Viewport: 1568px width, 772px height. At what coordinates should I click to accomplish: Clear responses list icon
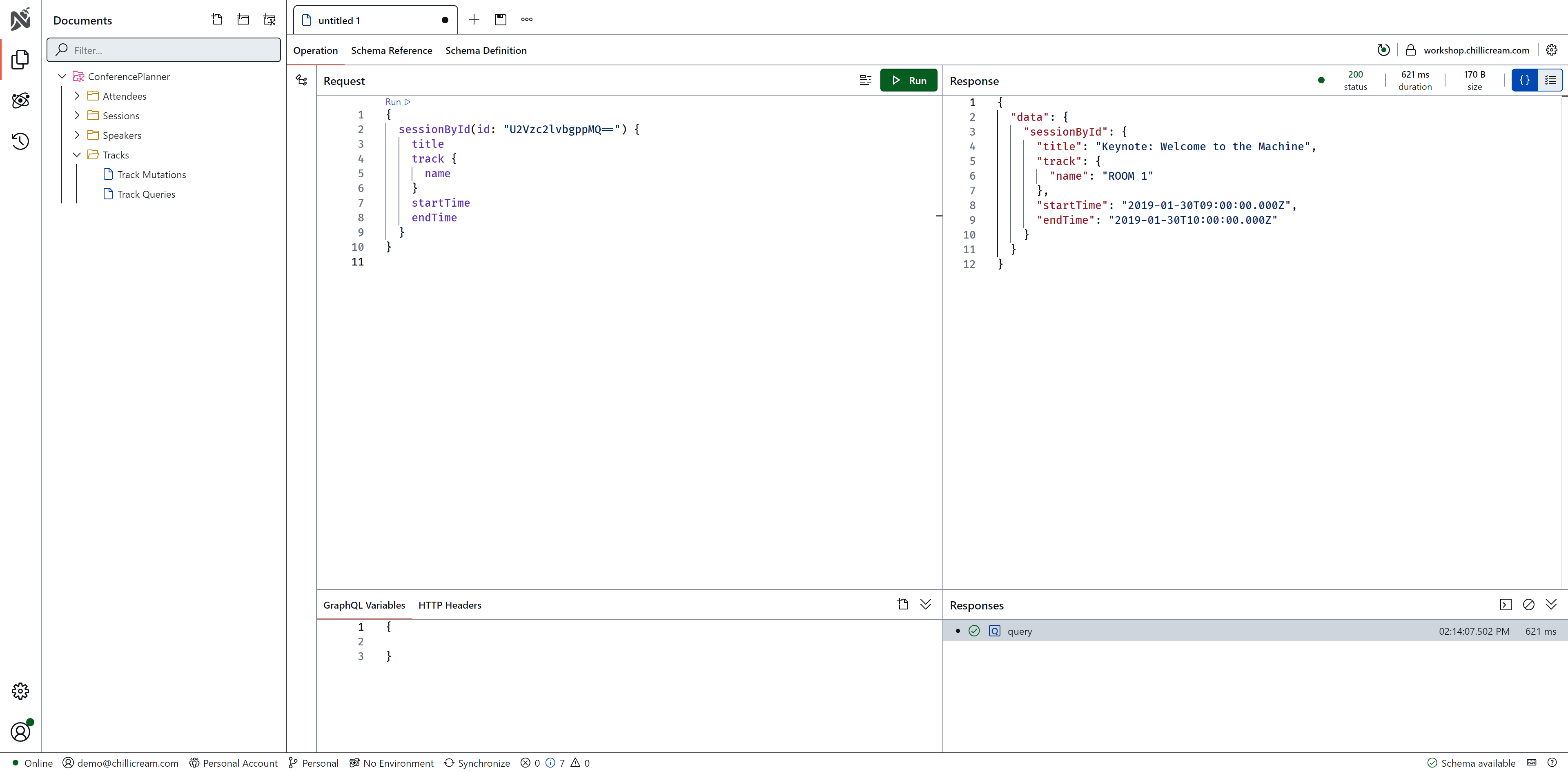(1528, 605)
